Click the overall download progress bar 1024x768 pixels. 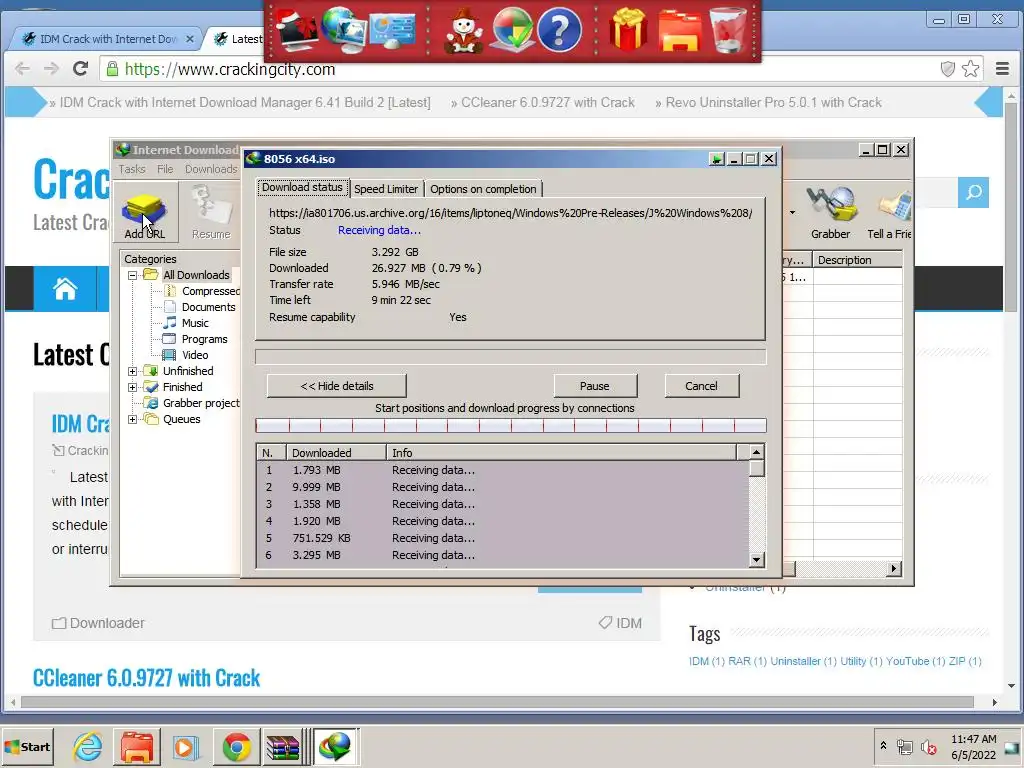pos(511,356)
